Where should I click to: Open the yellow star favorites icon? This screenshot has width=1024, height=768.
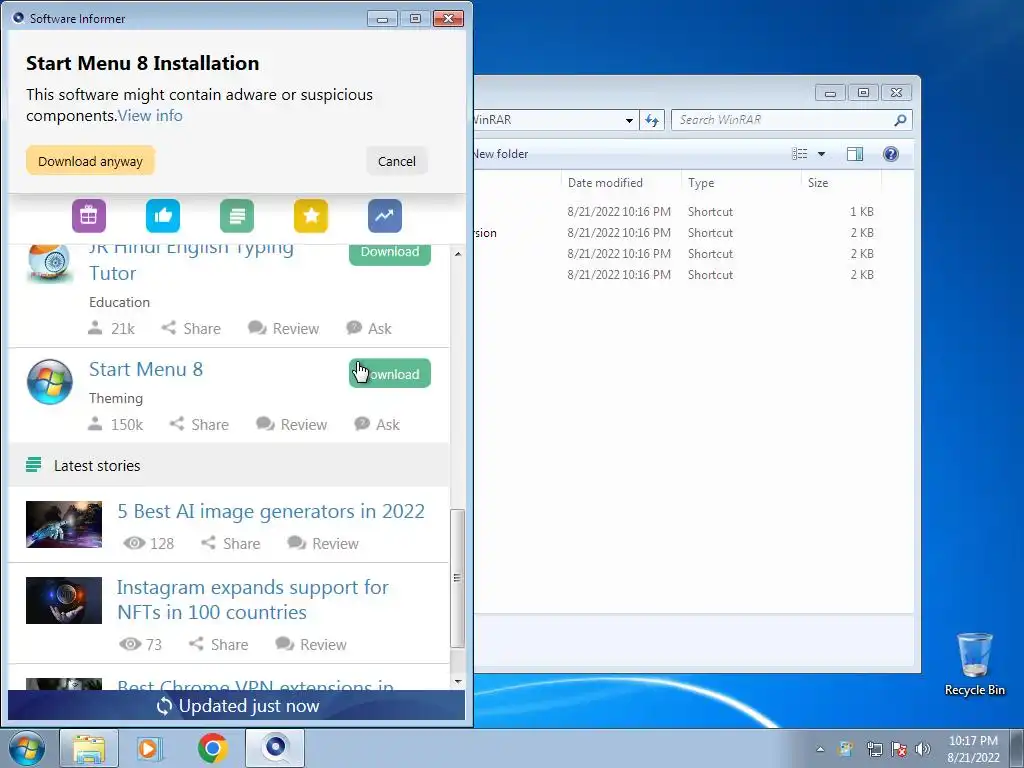click(311, 216)
